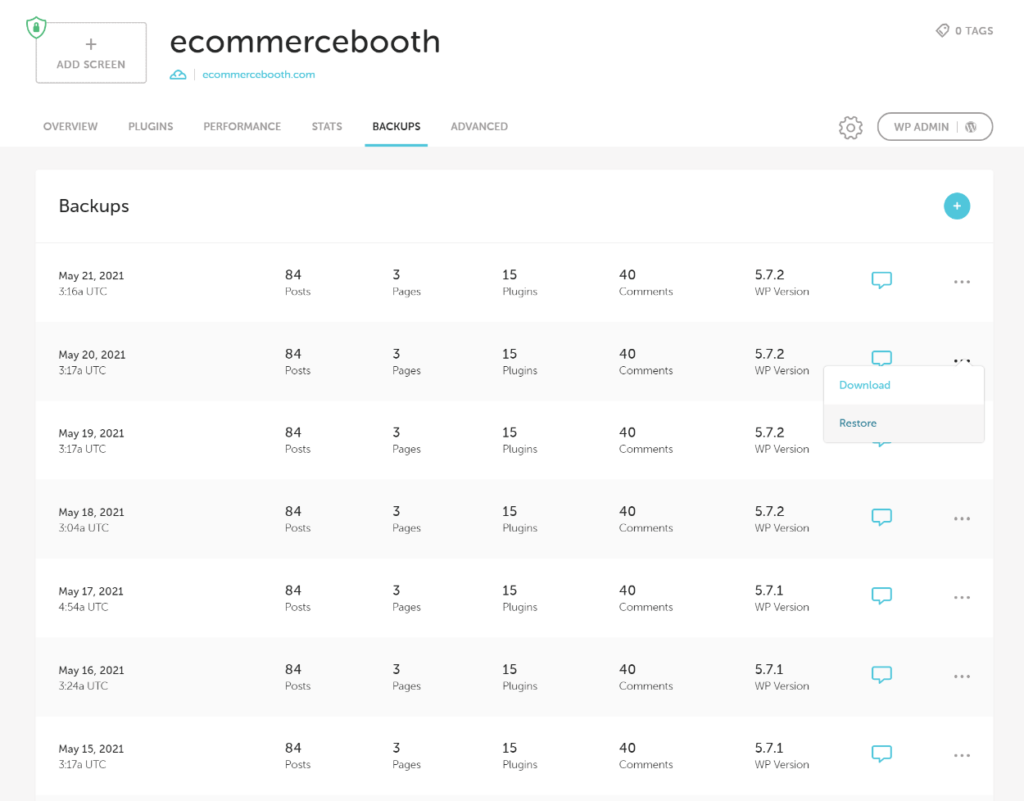Click the 4:54a UTC timestamp
Screen dimensions: 1024x801
coord(83,607)
